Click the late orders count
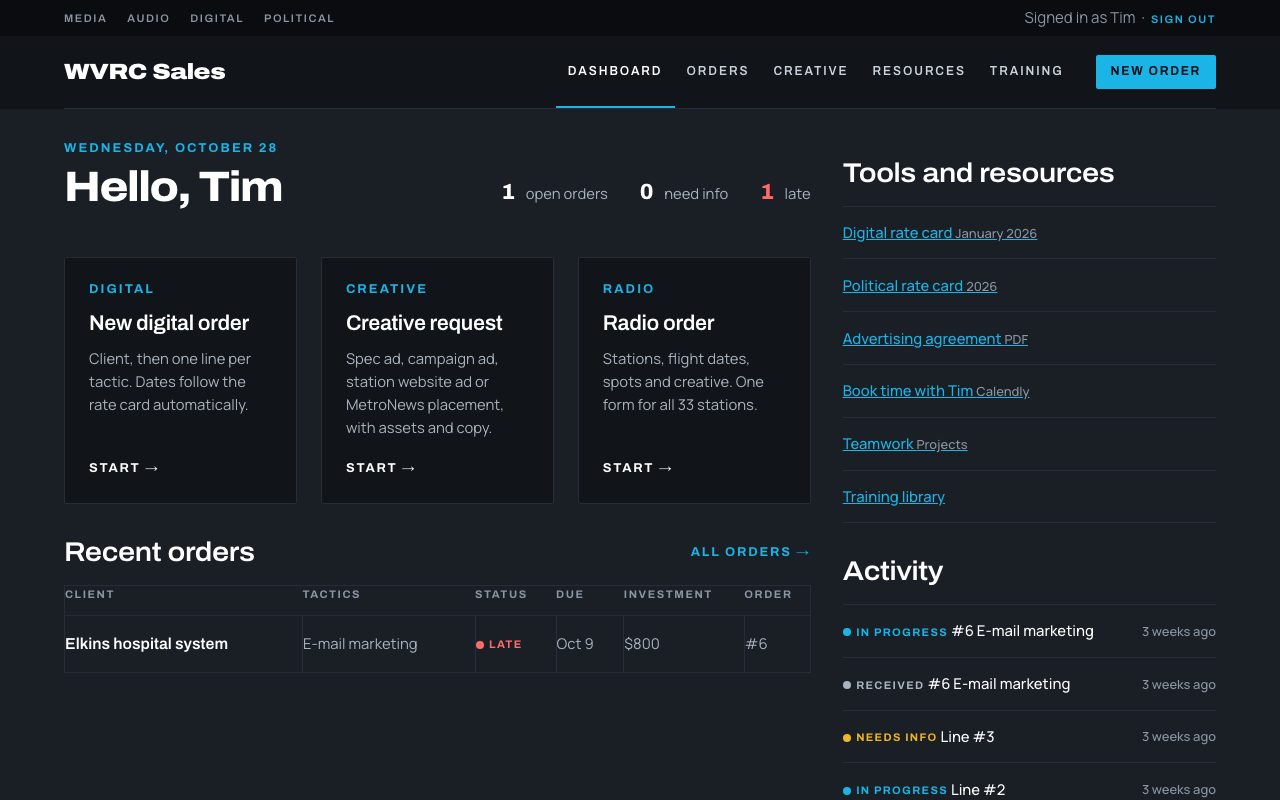 [785, 193]
